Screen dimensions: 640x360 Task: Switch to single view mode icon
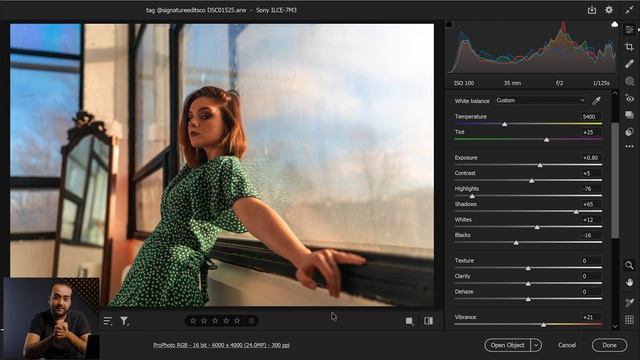tap(409, 321)
